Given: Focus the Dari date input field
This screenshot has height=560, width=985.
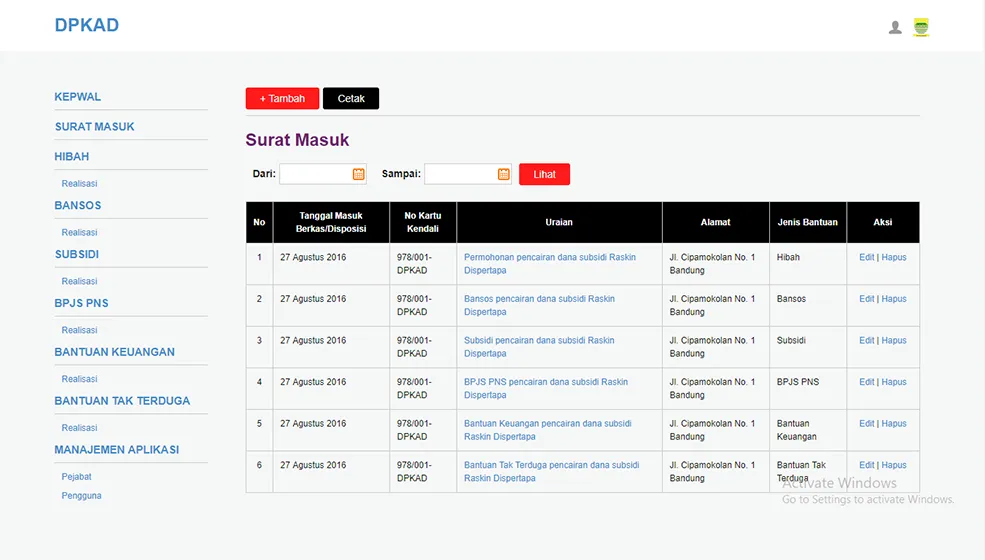Looking at the screenshot, I should click(x=323, y=174).
